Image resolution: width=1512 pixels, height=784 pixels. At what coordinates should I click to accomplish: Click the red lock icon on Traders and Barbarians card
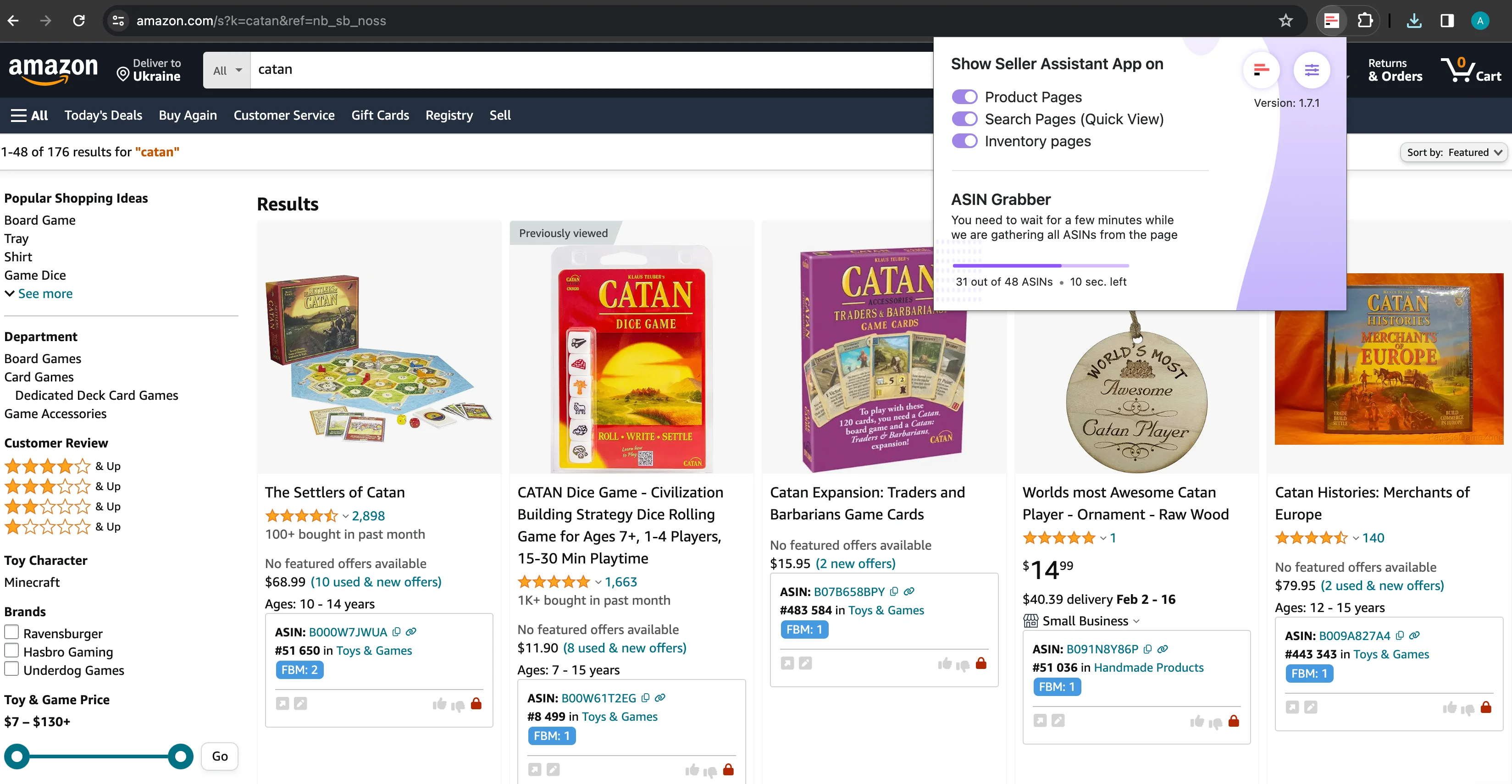pyautogui.click(x=981, y=664)
